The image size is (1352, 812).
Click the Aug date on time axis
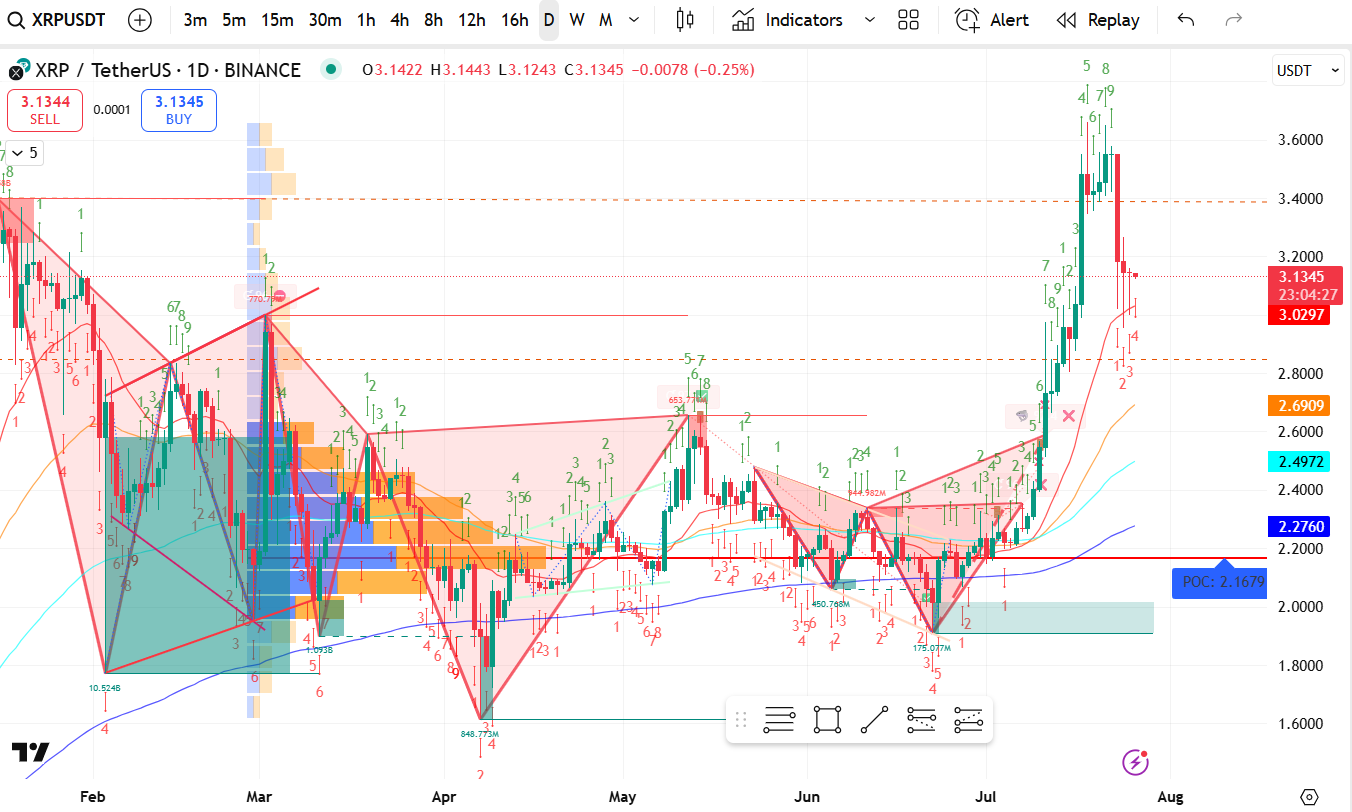coord(1170,797)
